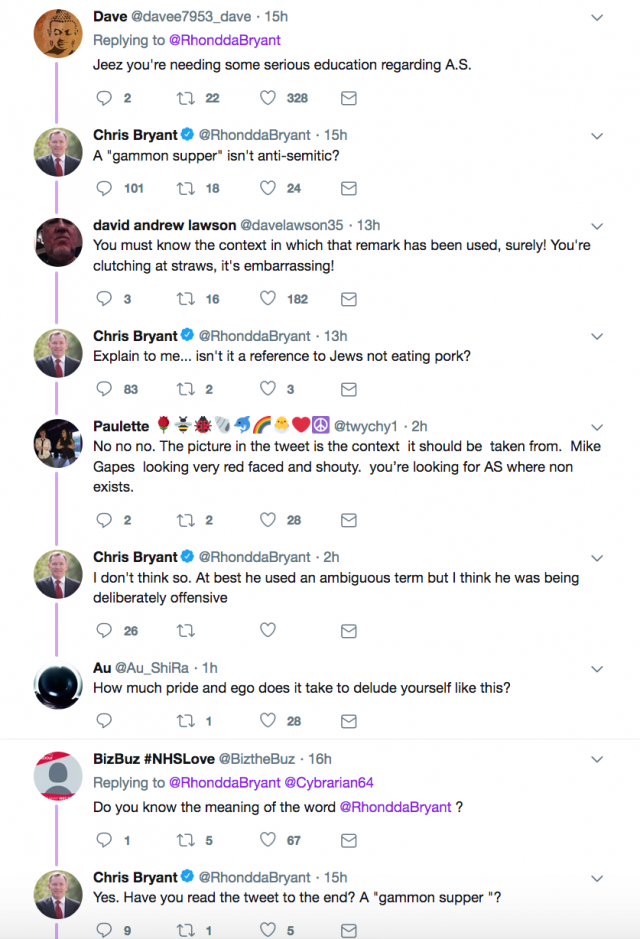Retweet BizBuz #NHSLove's tweet
Viewport: 640px width, 939px height.
tap(184, 841)
